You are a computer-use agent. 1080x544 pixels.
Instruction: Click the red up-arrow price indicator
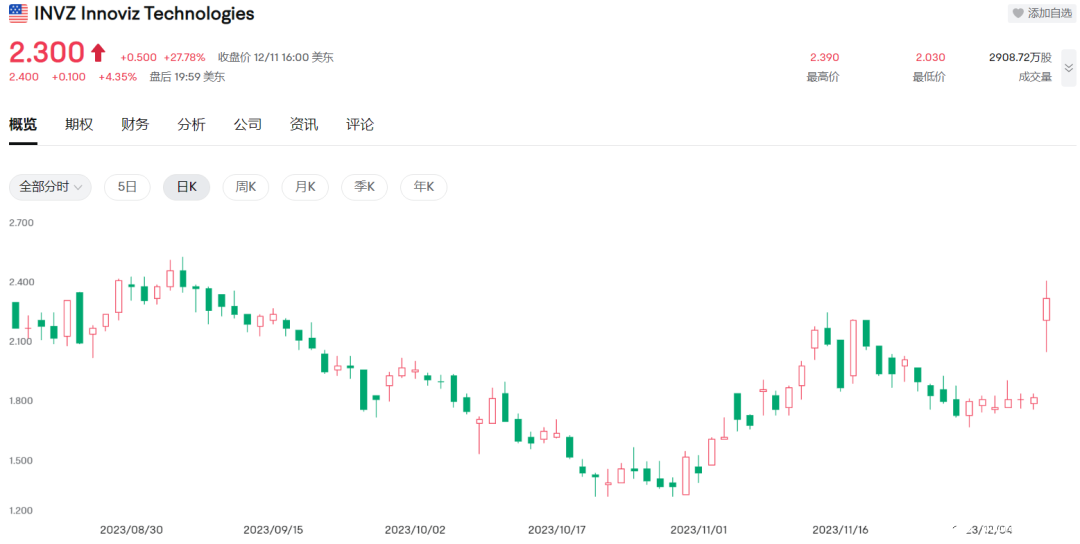tap(98, 52)
